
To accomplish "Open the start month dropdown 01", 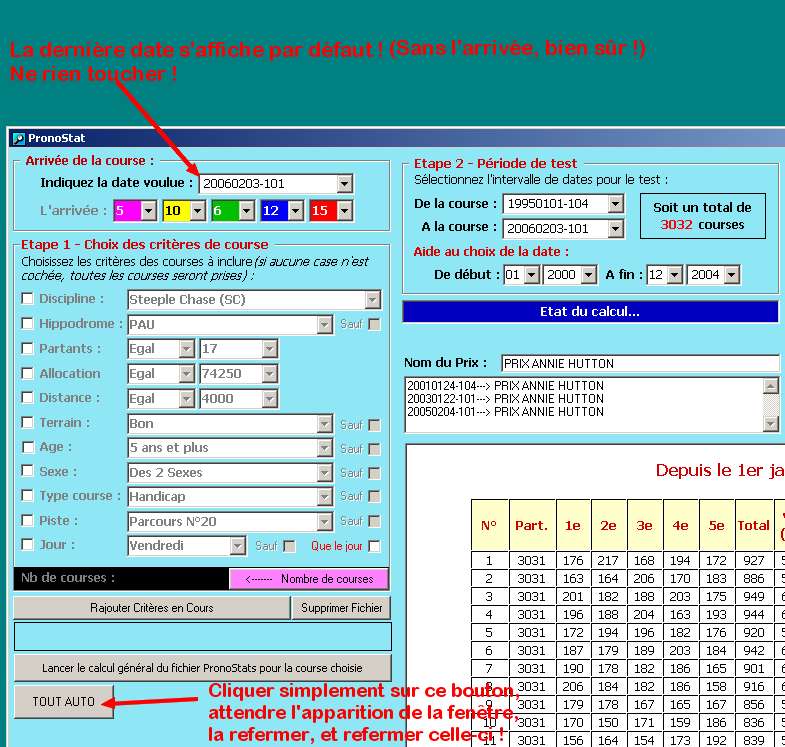I will (532, 275).
